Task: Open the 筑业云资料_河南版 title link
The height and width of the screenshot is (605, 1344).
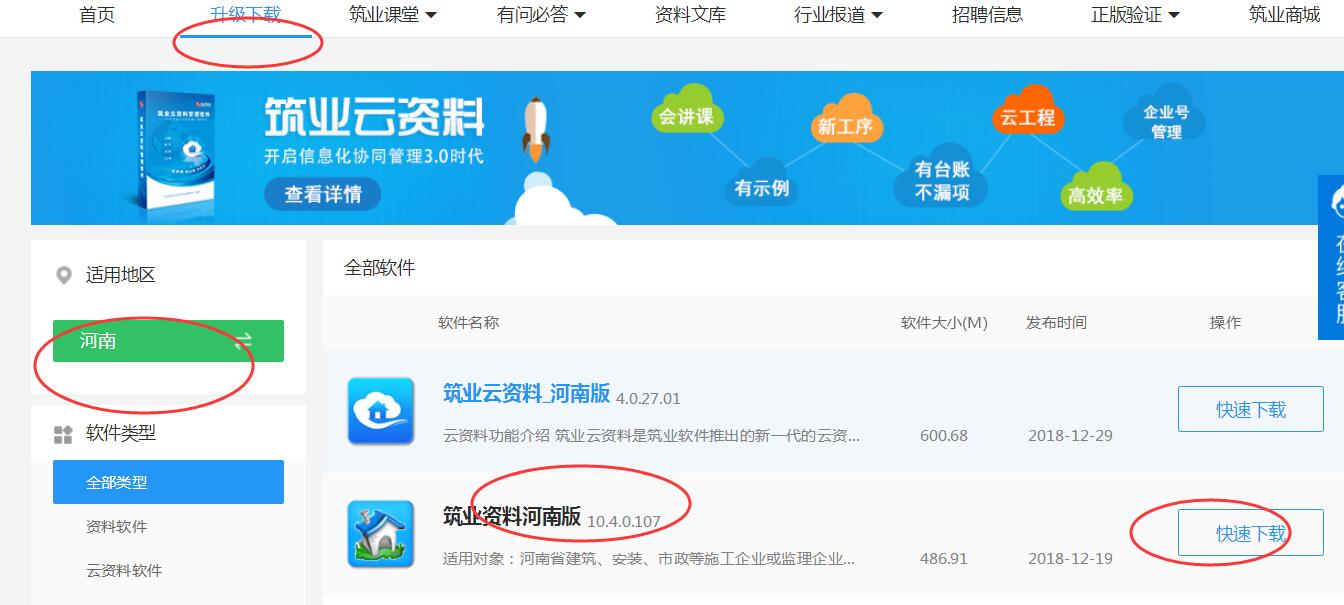Action: (526, 394)
